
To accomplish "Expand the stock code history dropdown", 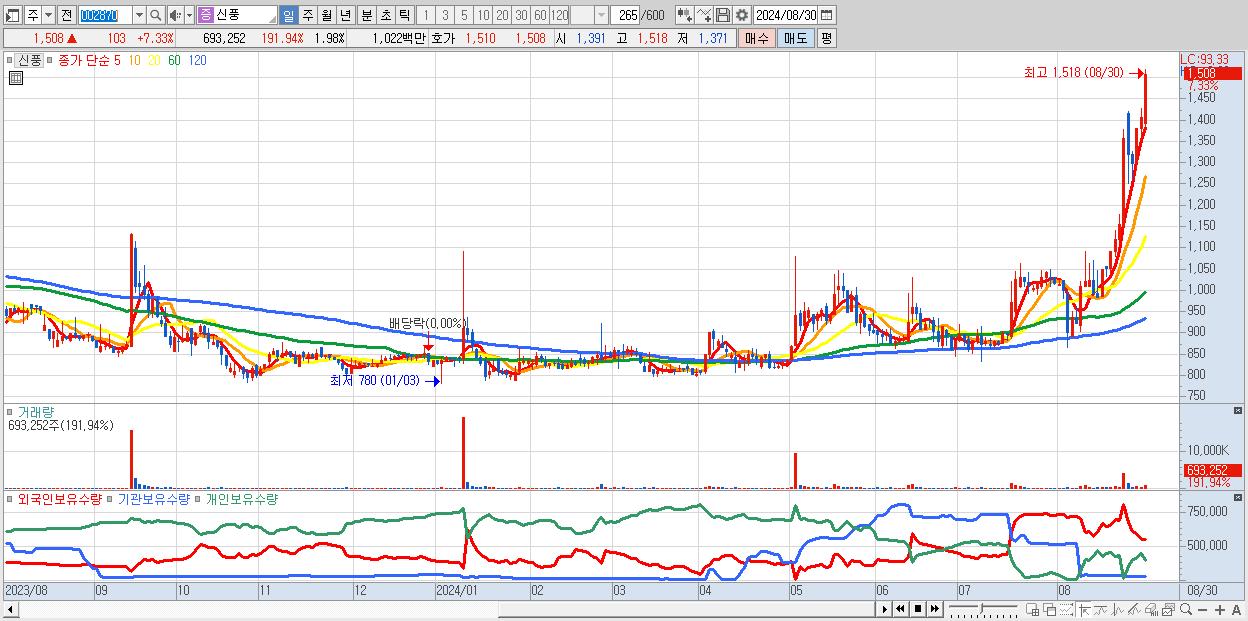I will 139,15.
